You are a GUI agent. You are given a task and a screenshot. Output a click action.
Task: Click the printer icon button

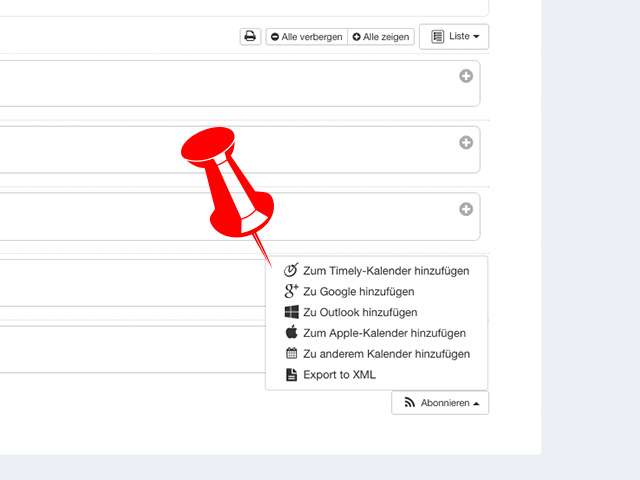[x=250, y=37]
